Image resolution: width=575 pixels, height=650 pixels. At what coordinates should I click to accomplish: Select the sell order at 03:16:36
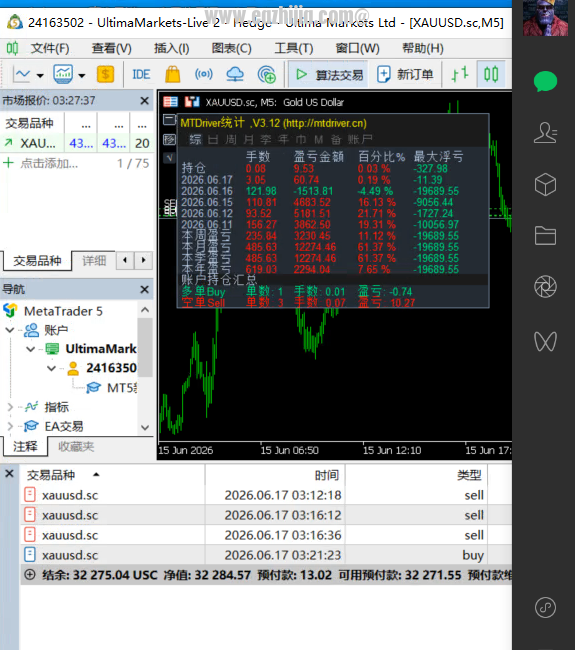tap(266, 535)
